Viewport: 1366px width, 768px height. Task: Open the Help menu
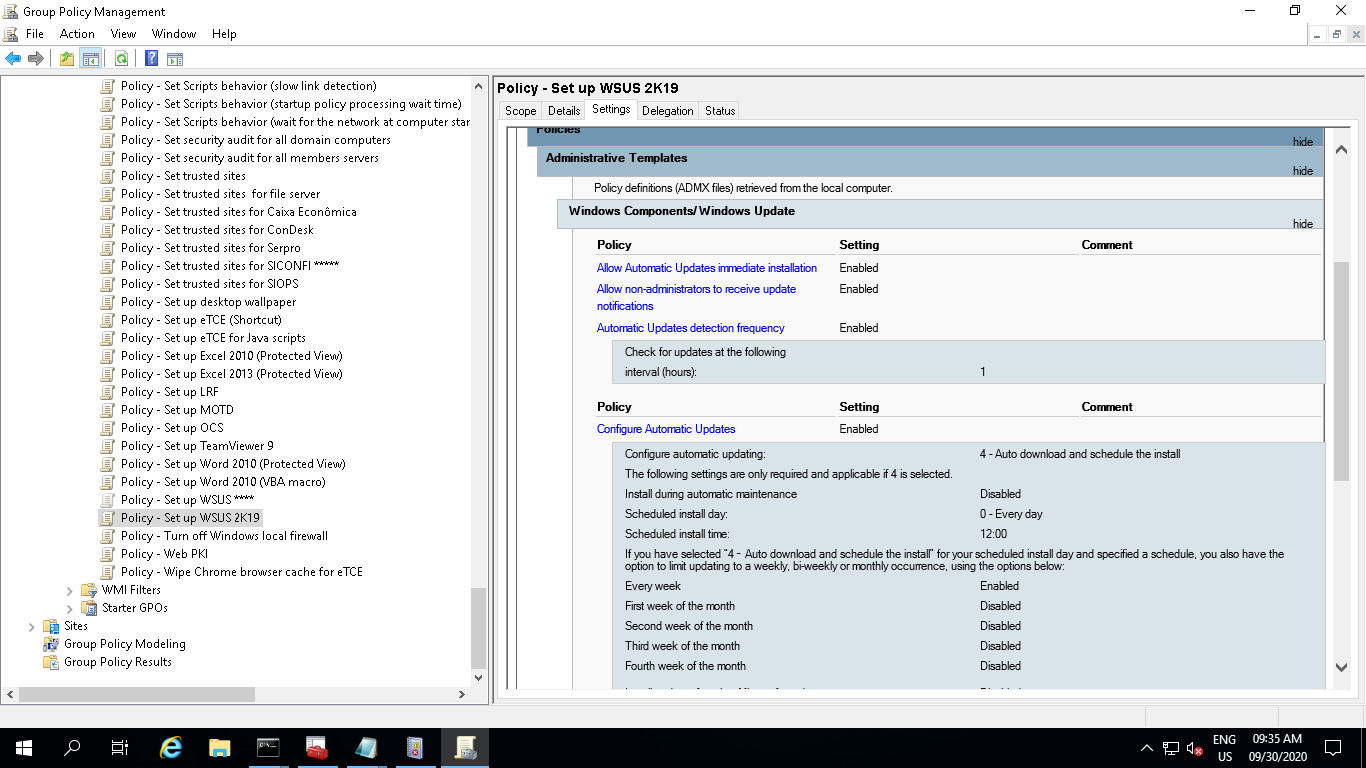coord(224,34)
